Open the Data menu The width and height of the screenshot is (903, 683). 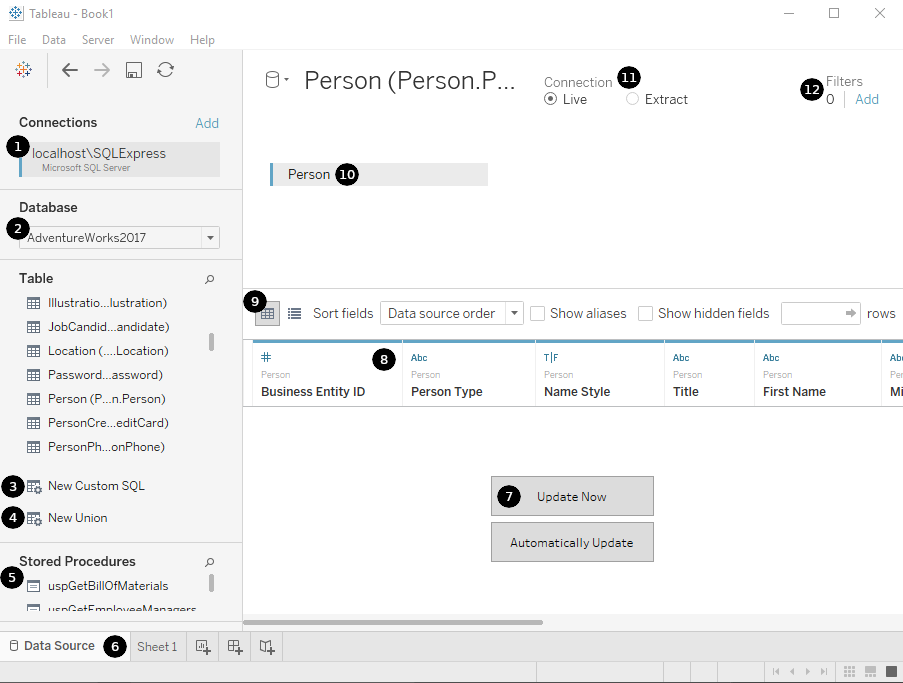click(54, 40)
